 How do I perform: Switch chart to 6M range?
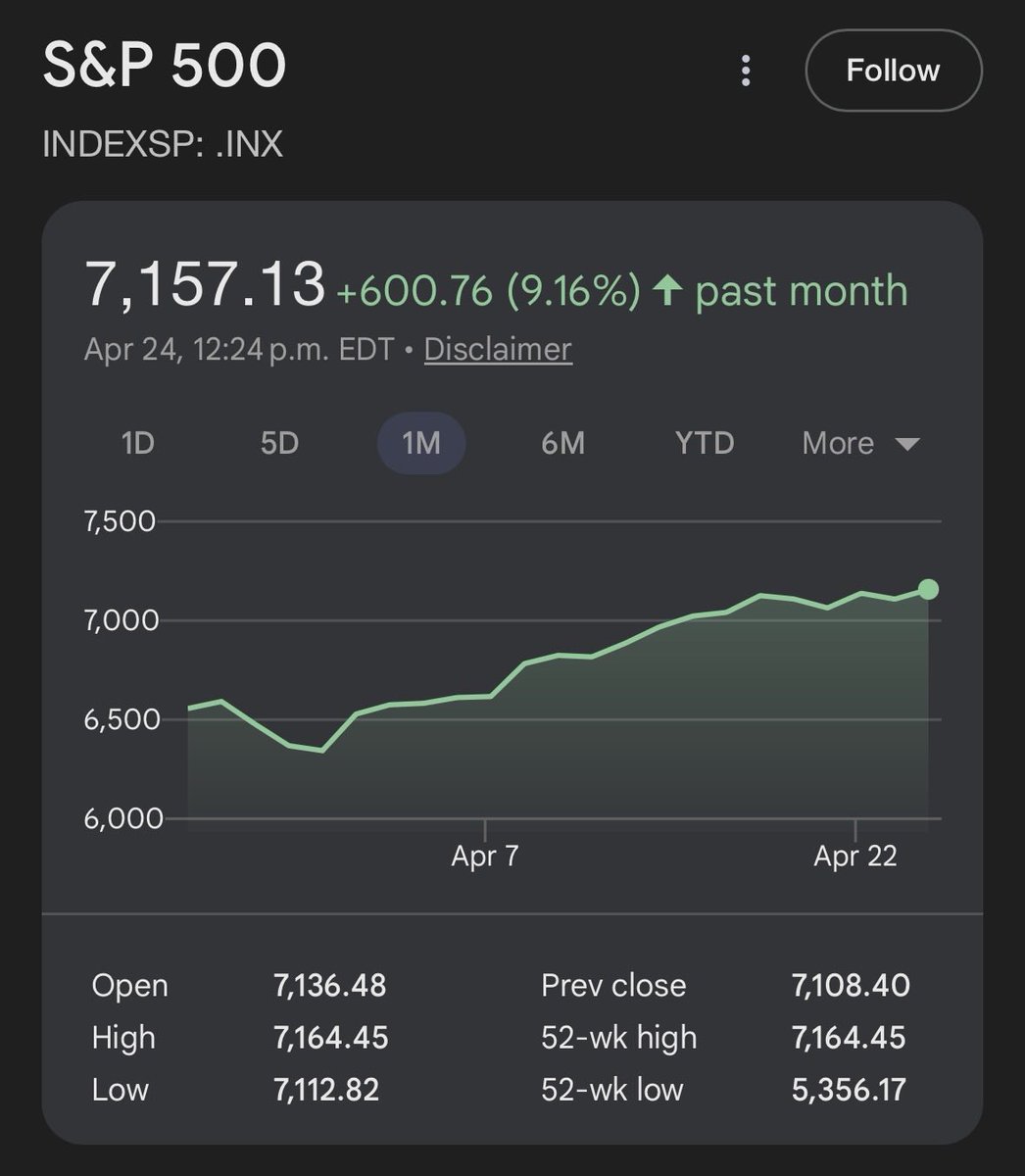coord(562,443)
